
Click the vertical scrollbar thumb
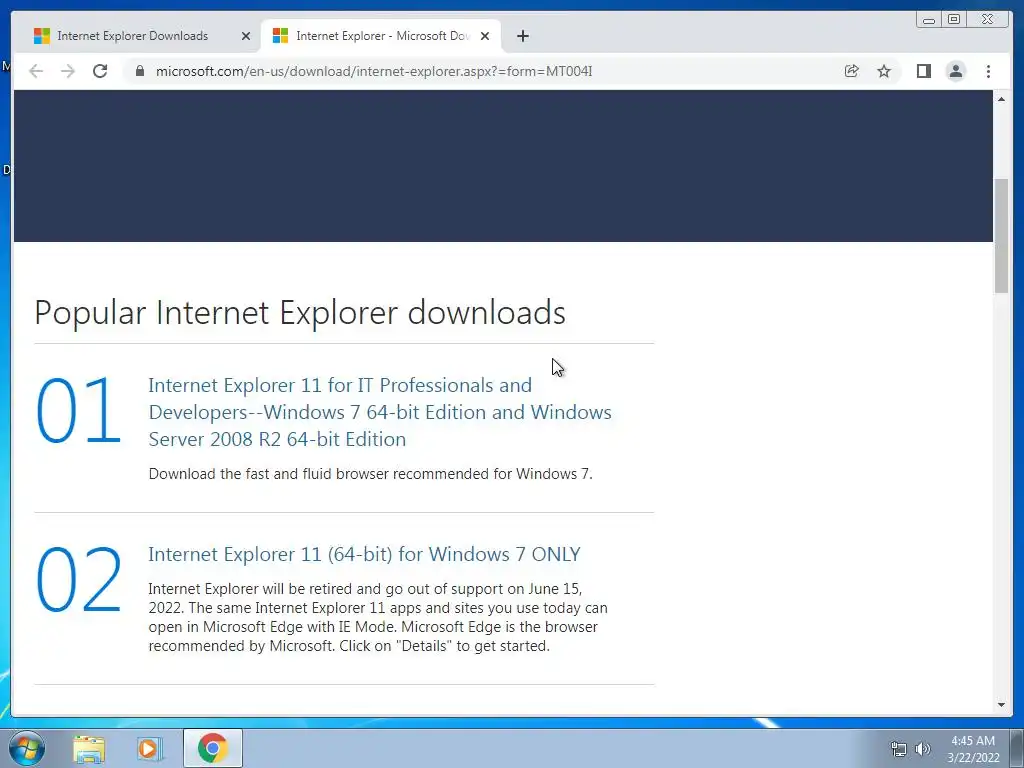click(1001, 236)
